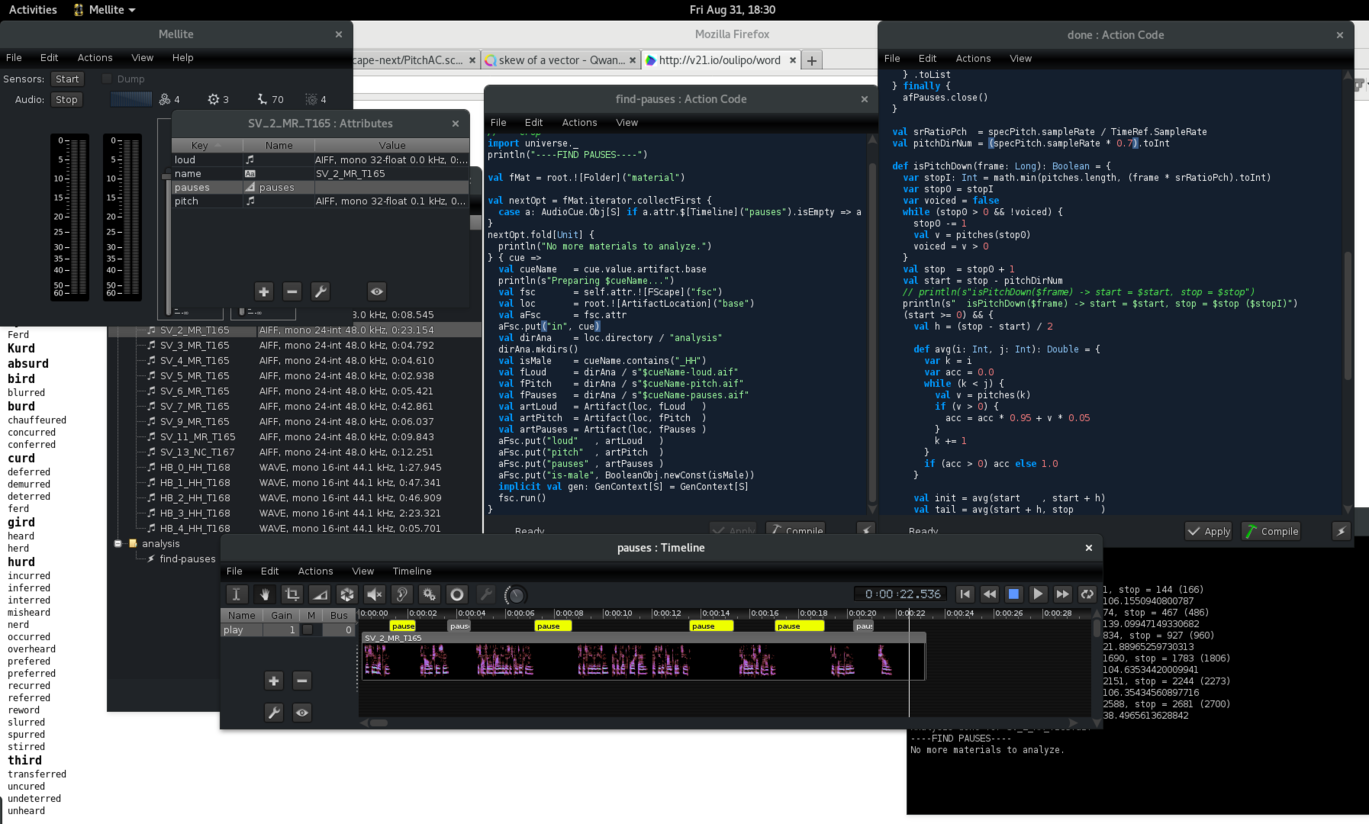Open the Timeline menu in pauses window
The image size is (1369, 824).
coord(412,571)
